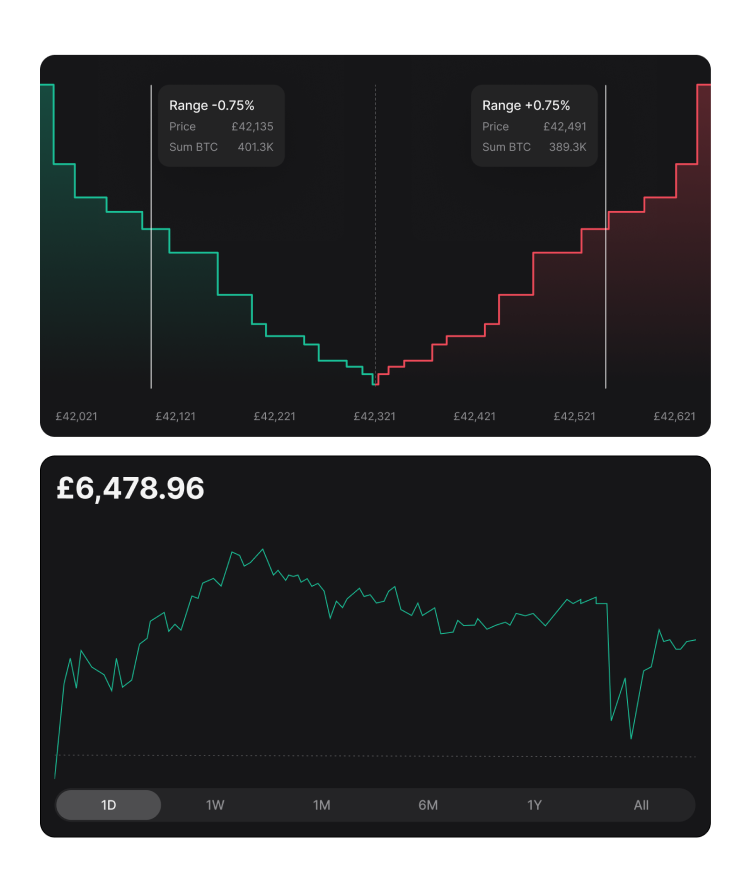Show the All time range
The width and height of the screenshot is (750, 892).
point(641,805)
